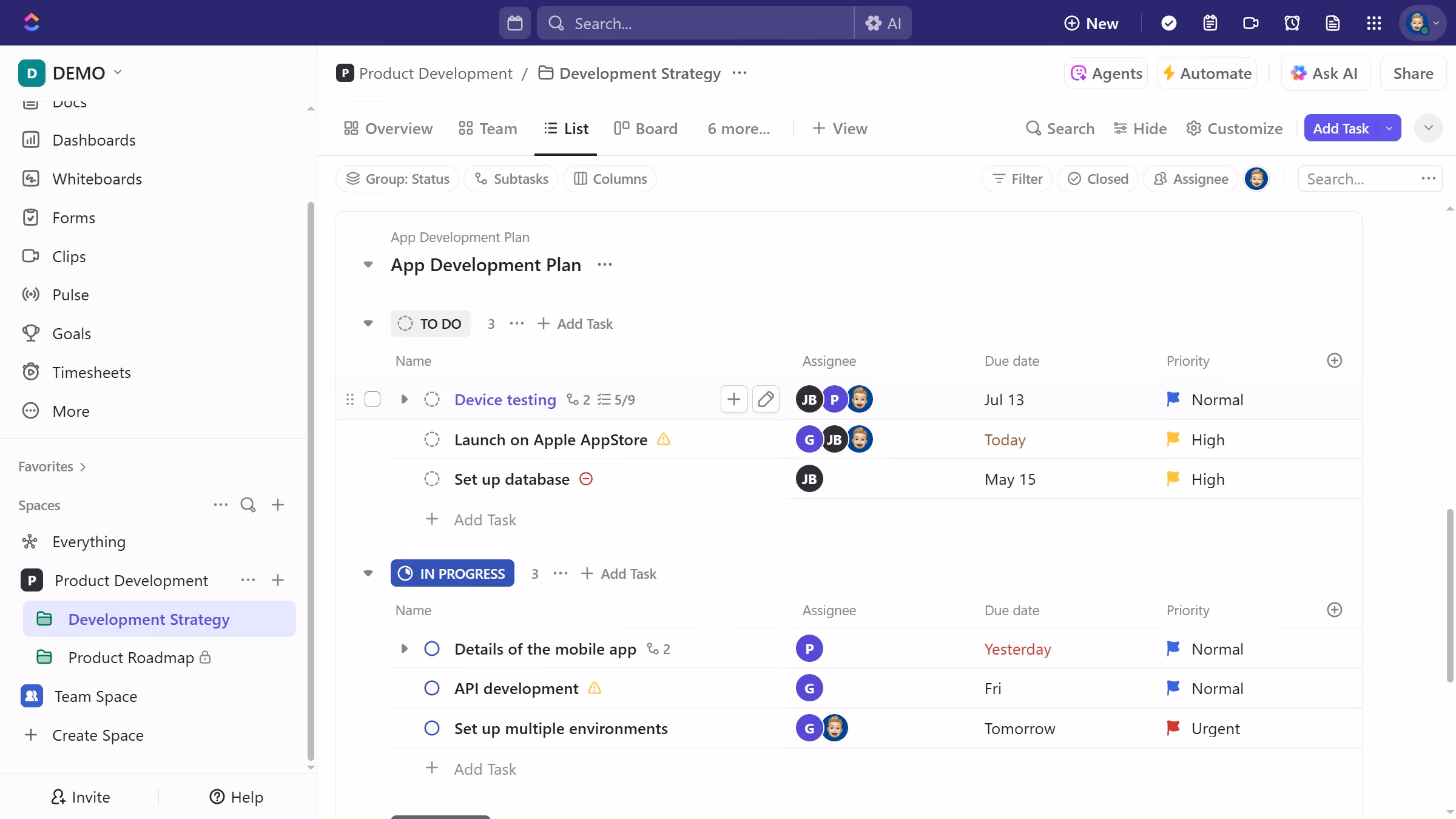The height and width of the screenshot is (819, 1456).
Task: Expand subtasks of Device testing
Action: click(405, 399)
